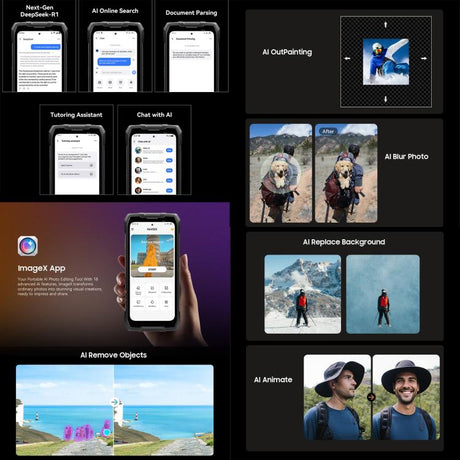Click the downward arrow in AI OutPainting
Viewport: 460px width, 460px height.
click(x=386, y=99)
